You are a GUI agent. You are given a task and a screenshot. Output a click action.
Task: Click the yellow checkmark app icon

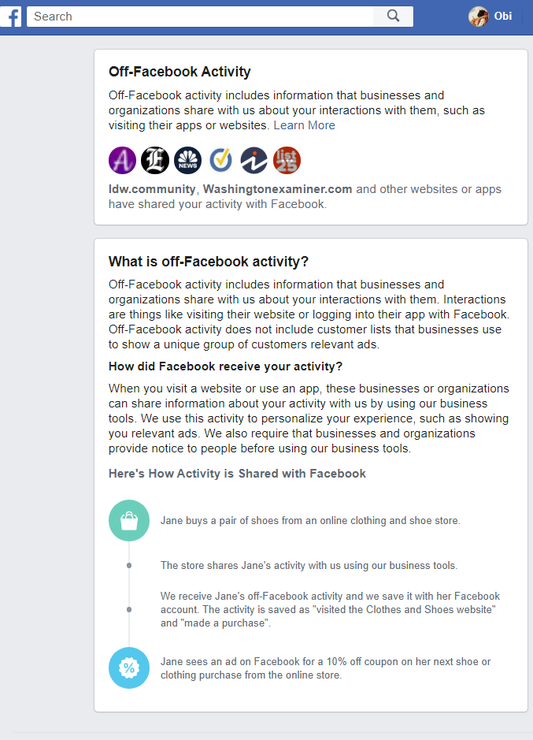coord(221,160)
